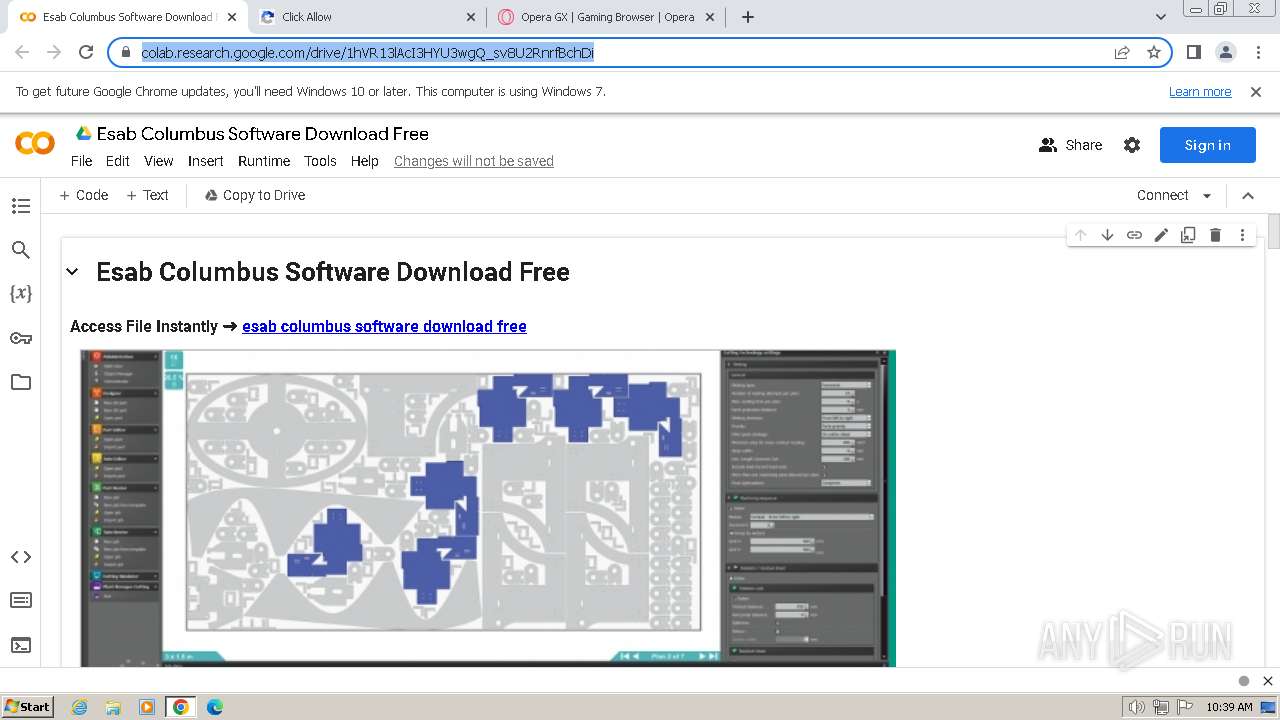Close the bottom status bar

(x=1267, y=681)
